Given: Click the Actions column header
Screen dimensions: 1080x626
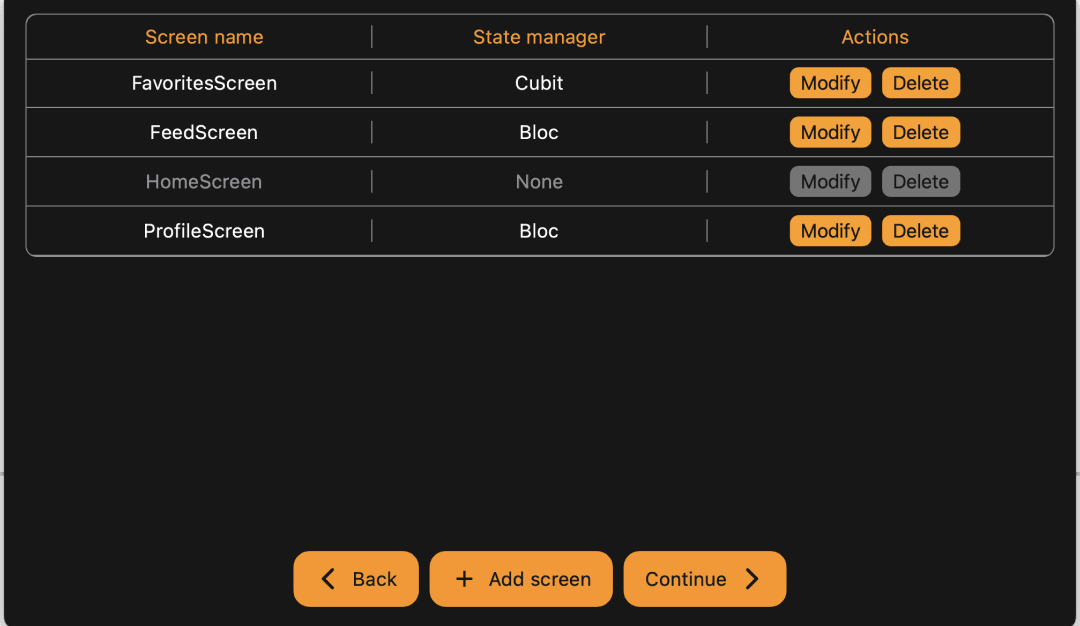Looking at the screenshot, I should coord(875,37).
